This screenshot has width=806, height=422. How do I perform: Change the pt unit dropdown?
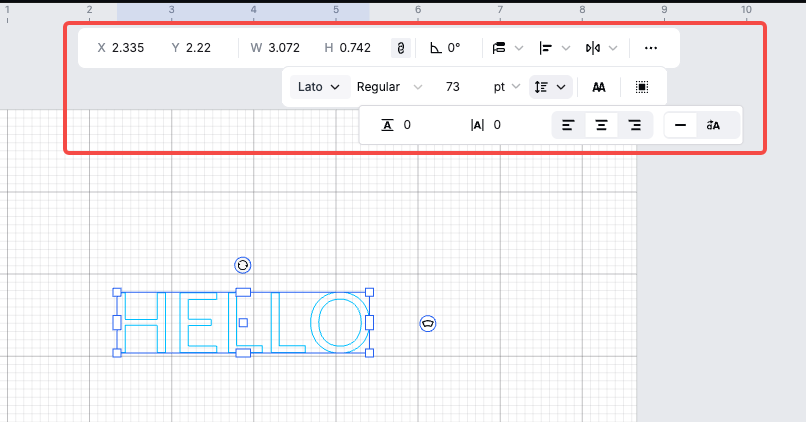pos(506,87)
